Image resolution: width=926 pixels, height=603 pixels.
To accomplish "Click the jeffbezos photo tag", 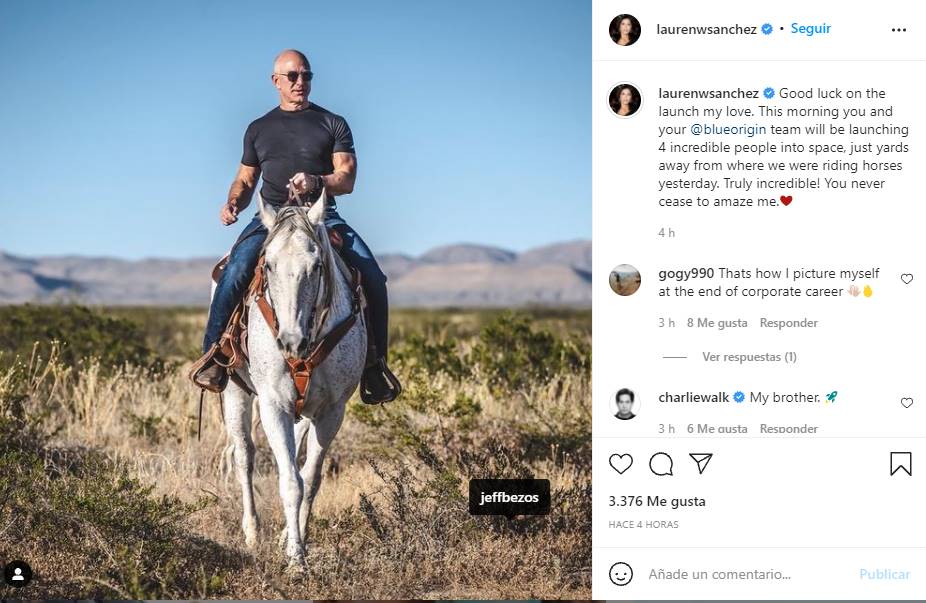I will pos(509,498).
